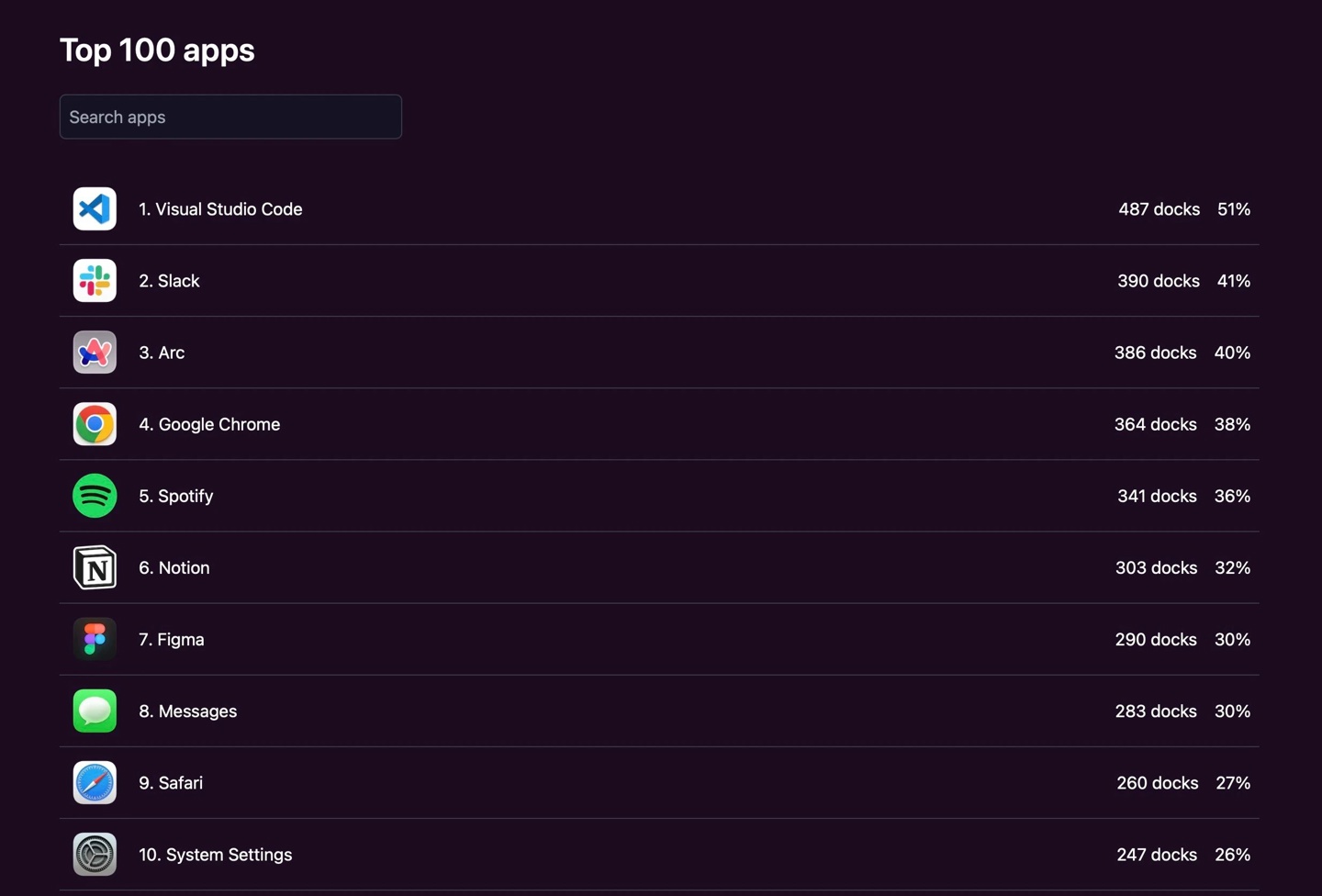Image resolution: width=1322 pixels, height=896 pixels.
Task: Click the Arc browser icon
Action: [95, 352]
